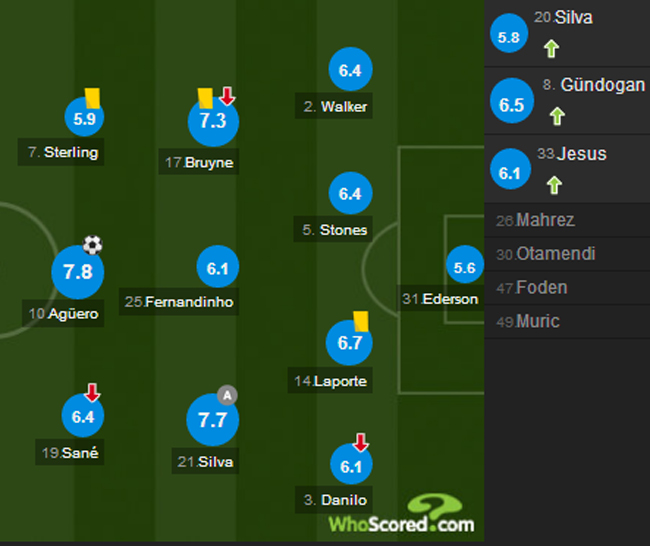The image size is (650, 546).
Task: Click the assist badge above Silva
Action: pos(227,395)
